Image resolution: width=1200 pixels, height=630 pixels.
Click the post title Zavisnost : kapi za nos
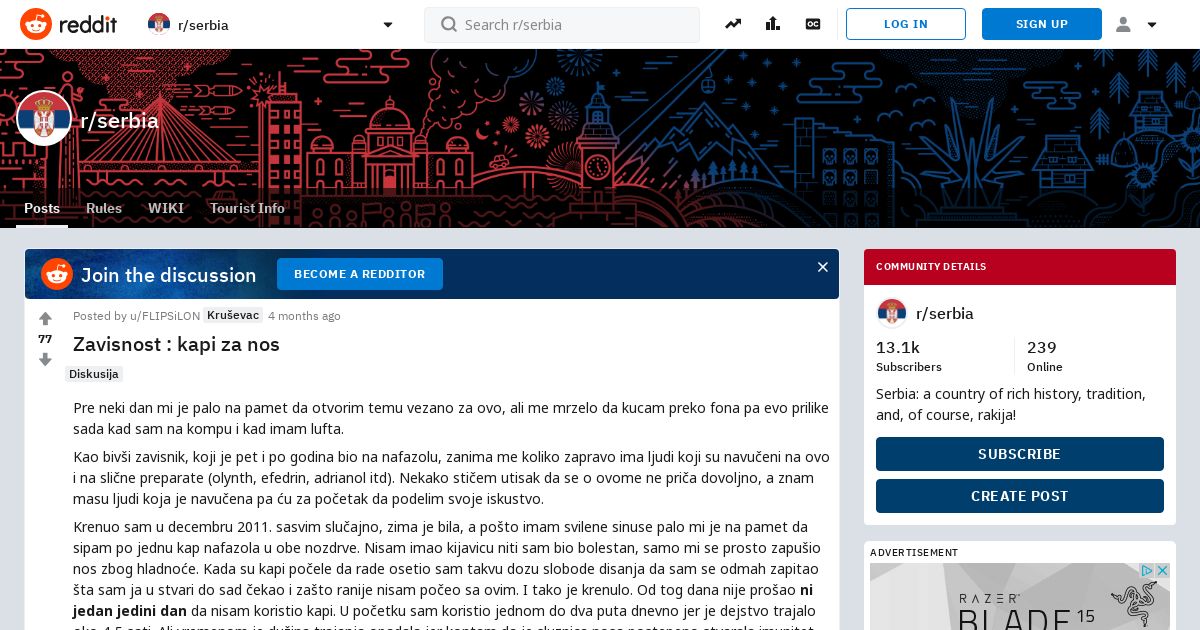click(176, 344)
